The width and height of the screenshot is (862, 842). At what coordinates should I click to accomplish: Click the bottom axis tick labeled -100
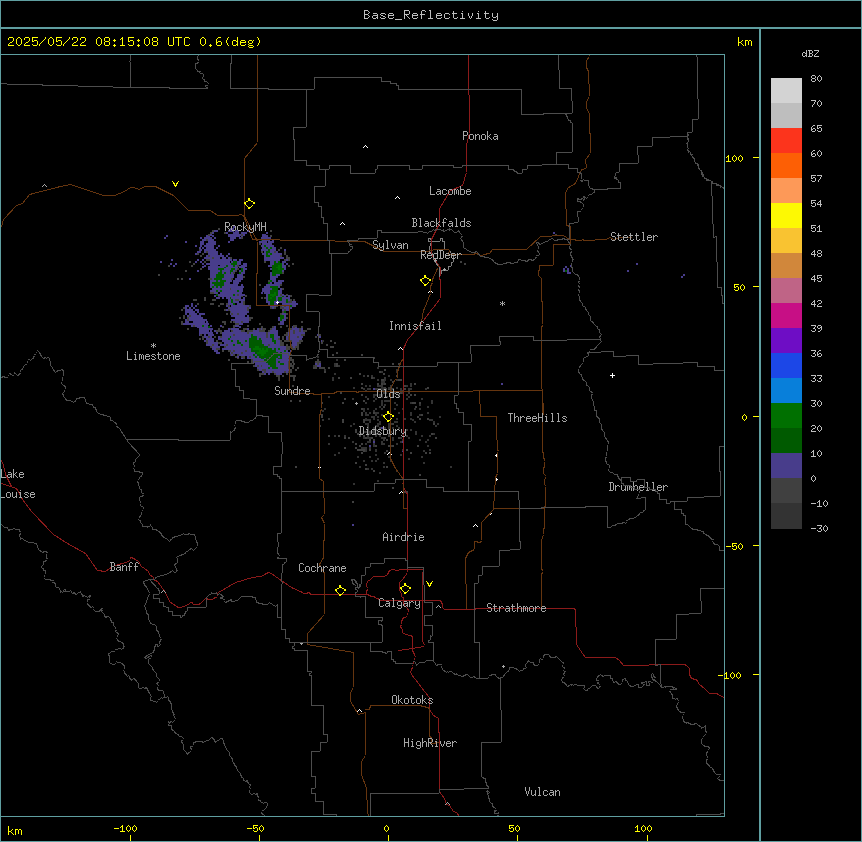pyautogui.click(x=125, y=828)
